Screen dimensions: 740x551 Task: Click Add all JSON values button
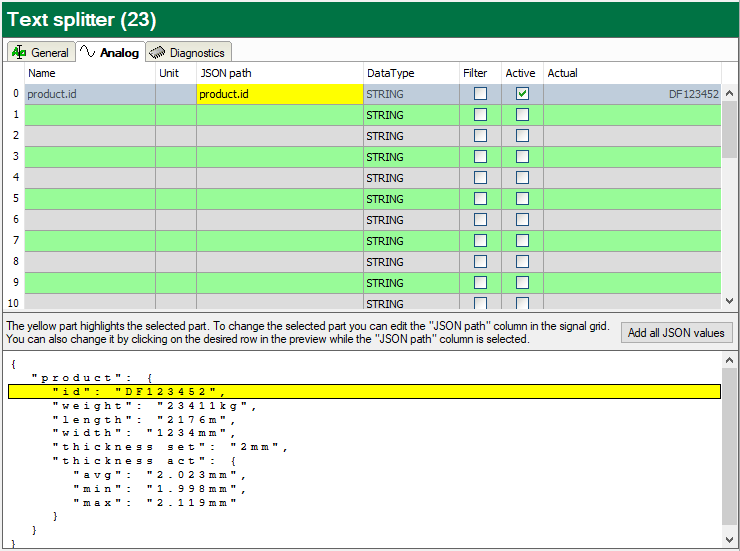[678, 333]
